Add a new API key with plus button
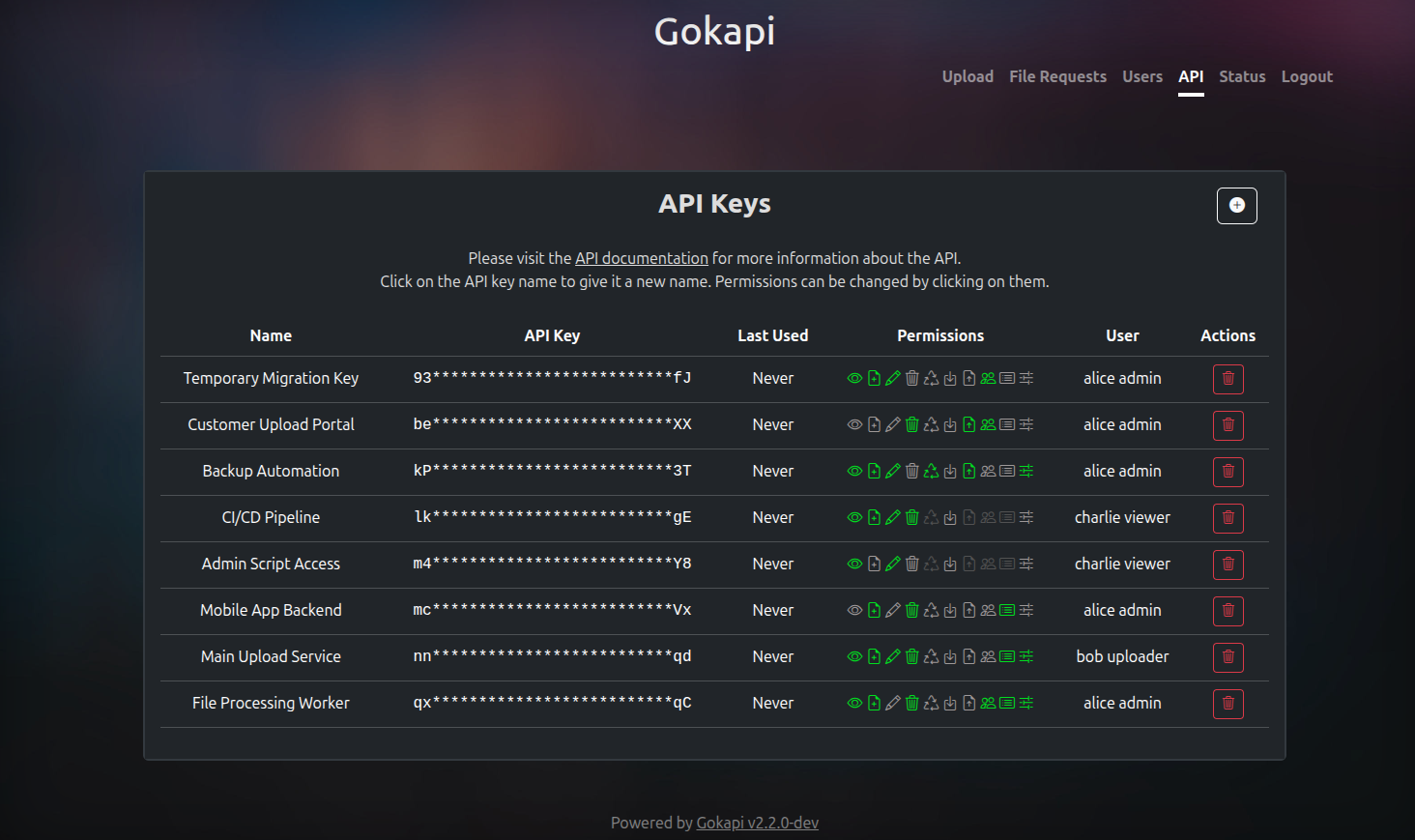 pyautogui.click(x=1236, y=205)
